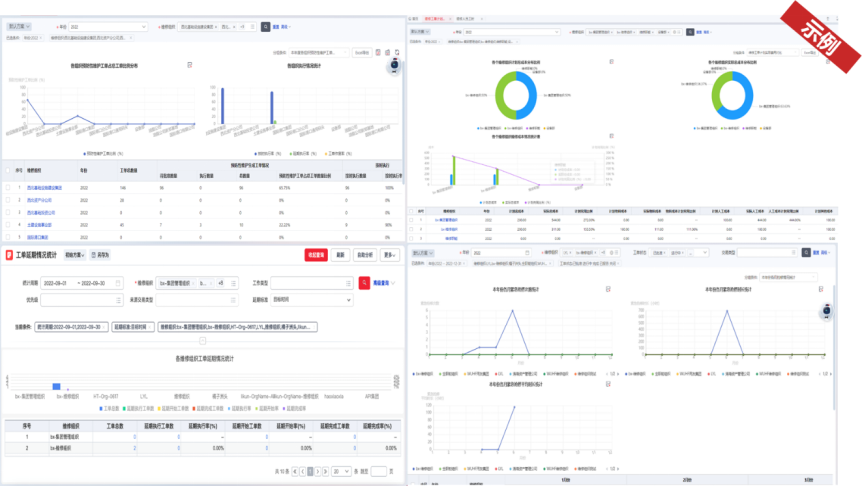Click the 另存为 save-as icon button
The width and height of the screenshot is (862, 486).
[100, 255]
